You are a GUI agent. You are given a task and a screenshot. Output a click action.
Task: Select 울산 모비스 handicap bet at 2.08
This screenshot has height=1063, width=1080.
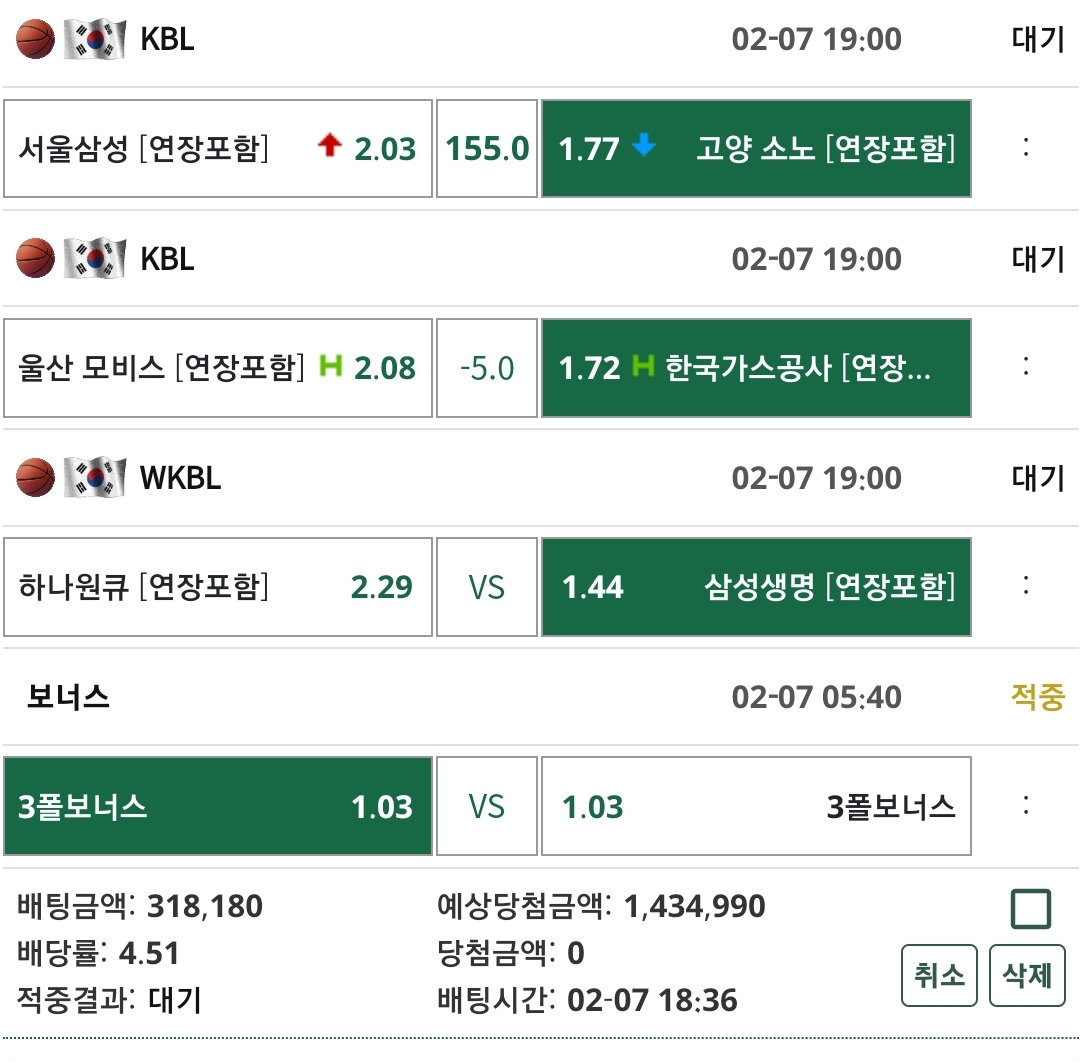point(218,368)
